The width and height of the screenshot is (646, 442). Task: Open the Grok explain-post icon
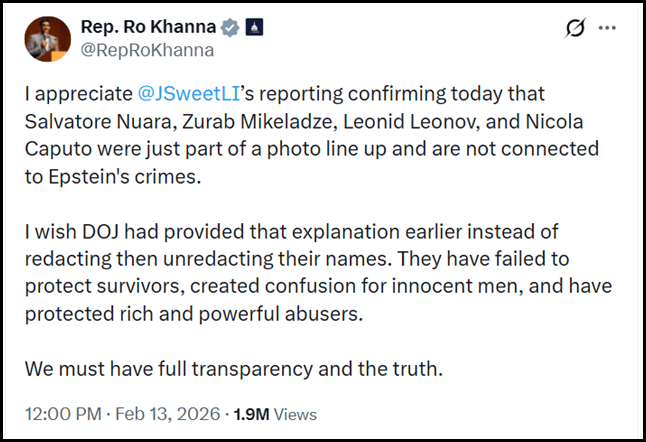(575, 30)
